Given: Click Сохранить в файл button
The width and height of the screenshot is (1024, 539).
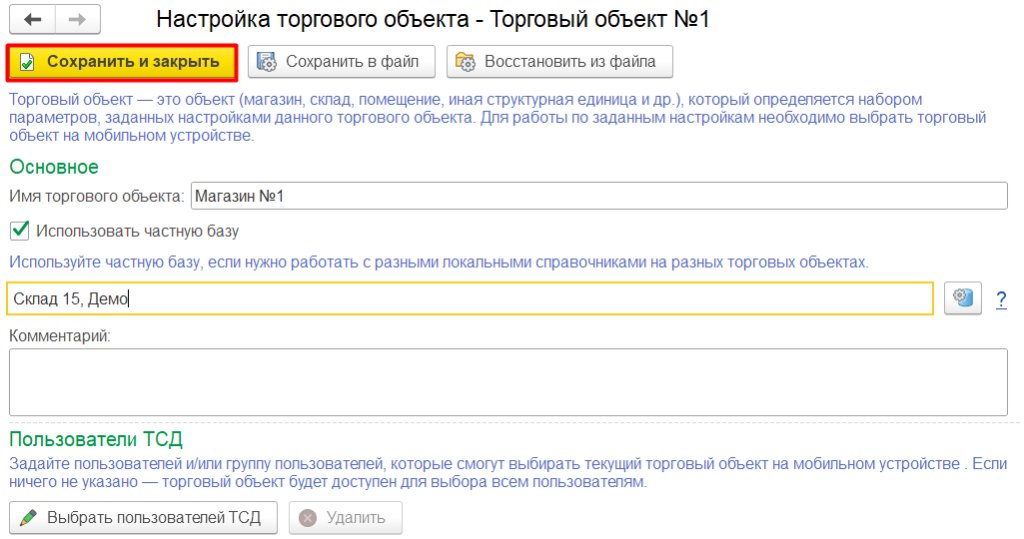Looking at the screenshot, I should click(342, 62).
